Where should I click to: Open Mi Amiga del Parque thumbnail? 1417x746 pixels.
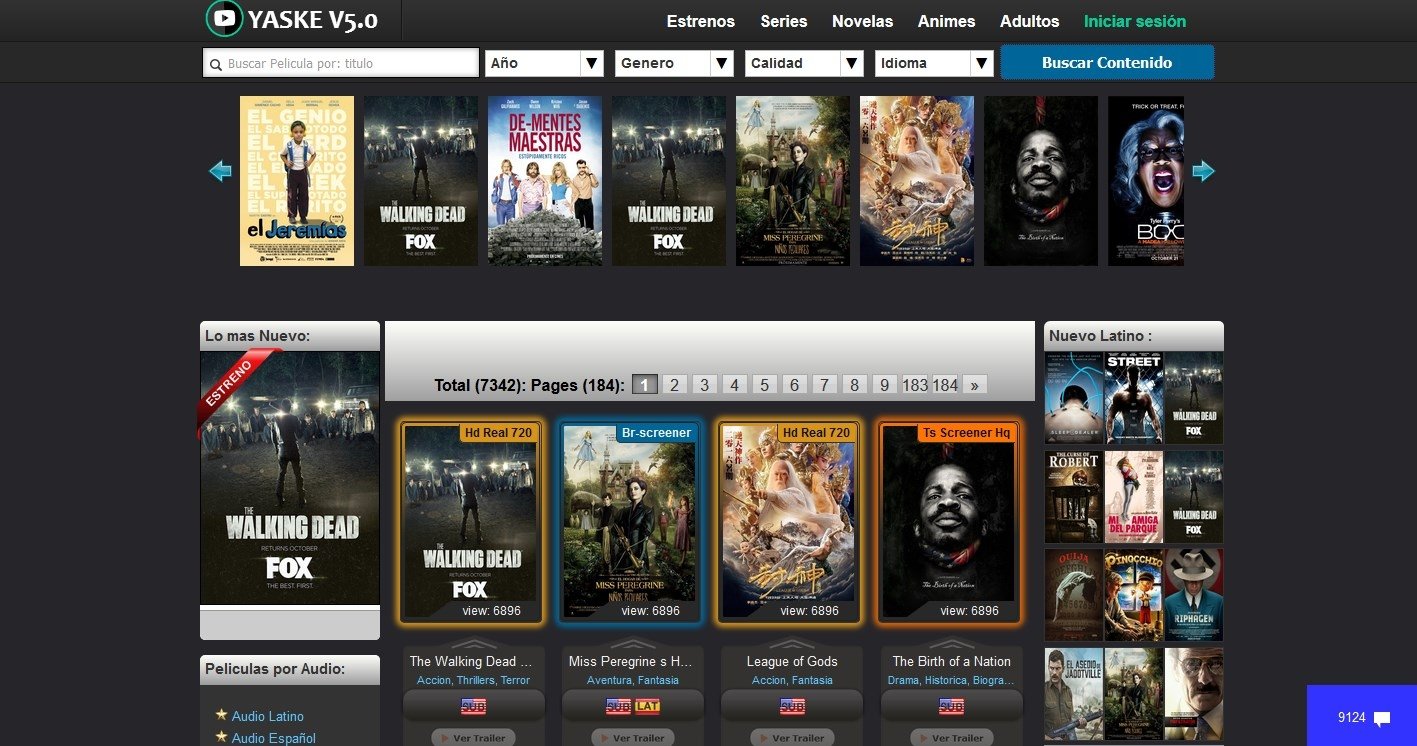1134,497
